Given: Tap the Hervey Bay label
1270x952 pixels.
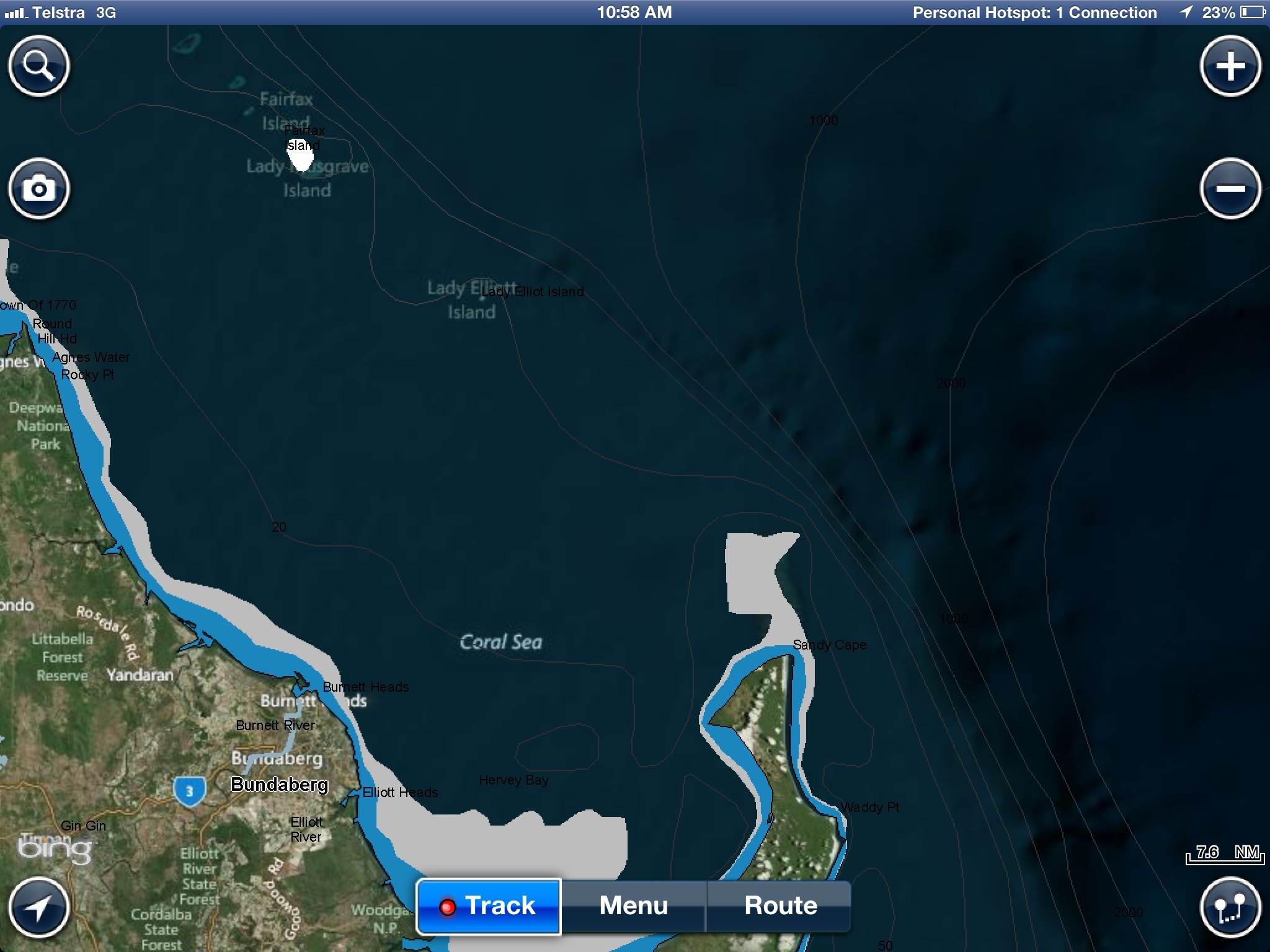Looking at the screenshot, I should tap(513, 780).
